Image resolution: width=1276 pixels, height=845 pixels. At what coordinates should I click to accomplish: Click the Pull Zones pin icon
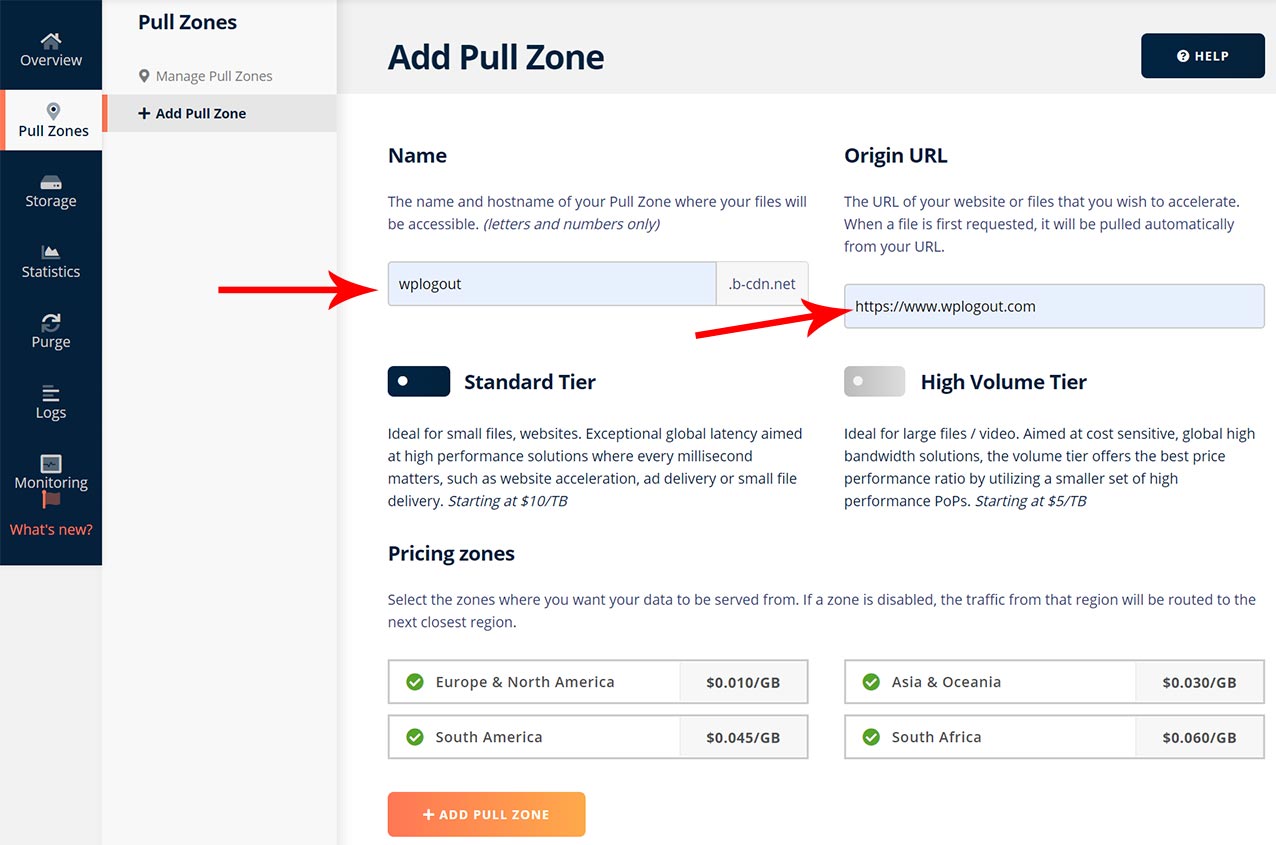53,111
